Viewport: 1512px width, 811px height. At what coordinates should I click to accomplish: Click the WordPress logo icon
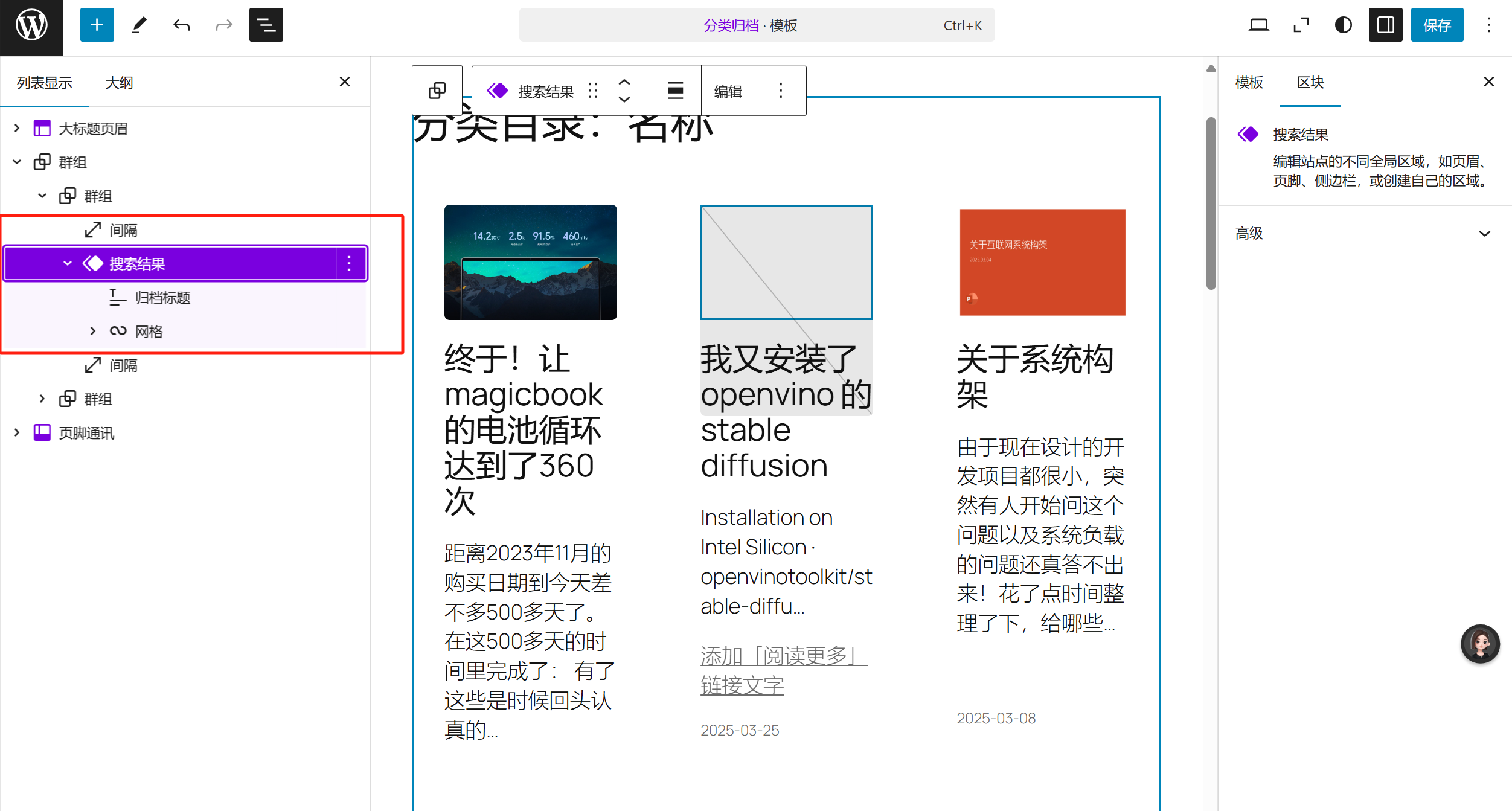31,25
